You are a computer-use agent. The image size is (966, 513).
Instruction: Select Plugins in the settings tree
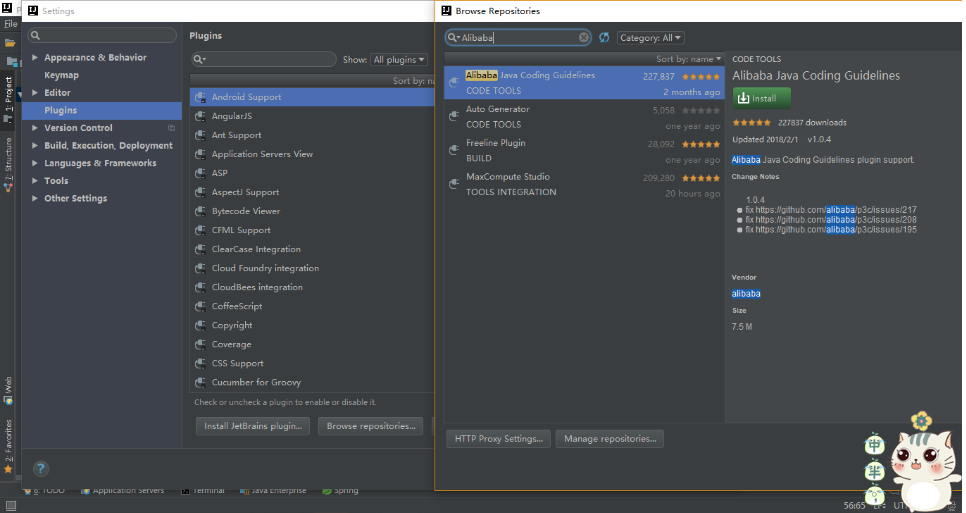[60, 110]
